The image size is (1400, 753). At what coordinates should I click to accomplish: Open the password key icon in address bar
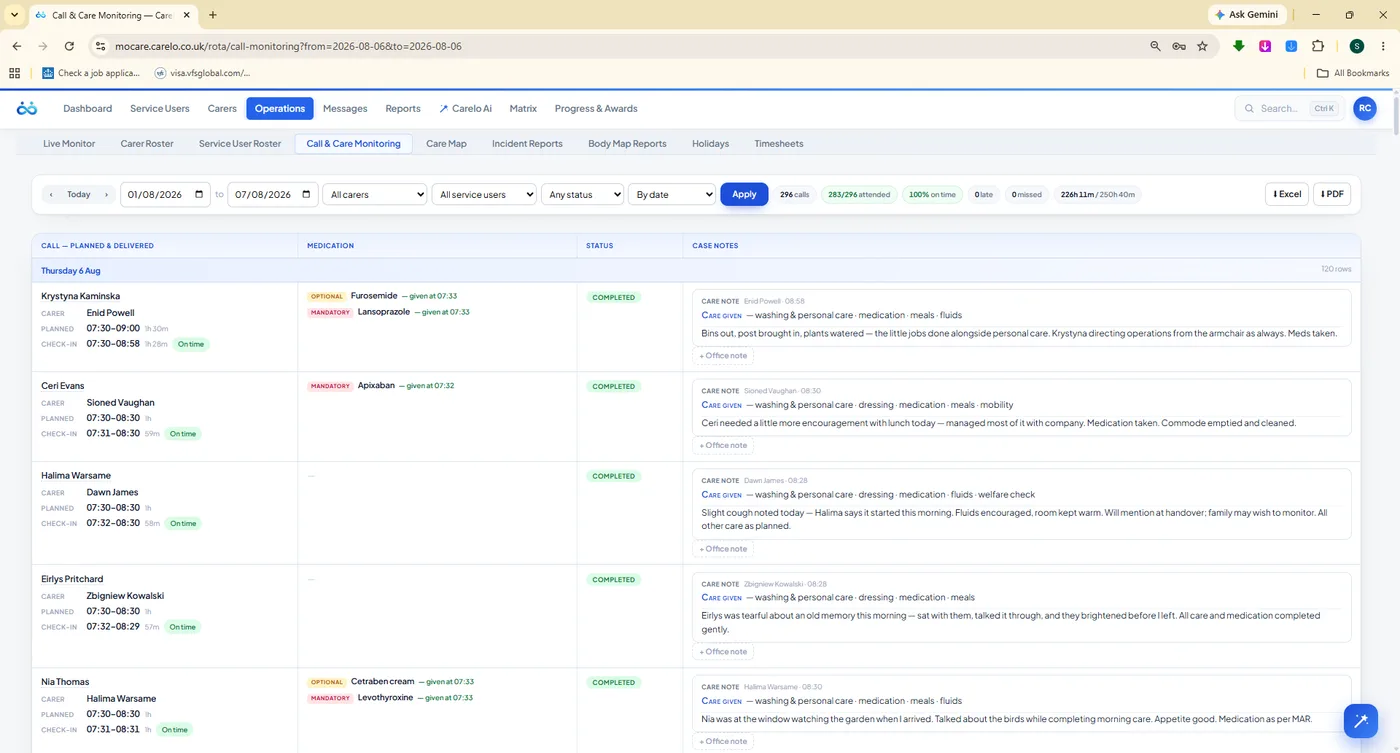click(x=1179, y=46)
